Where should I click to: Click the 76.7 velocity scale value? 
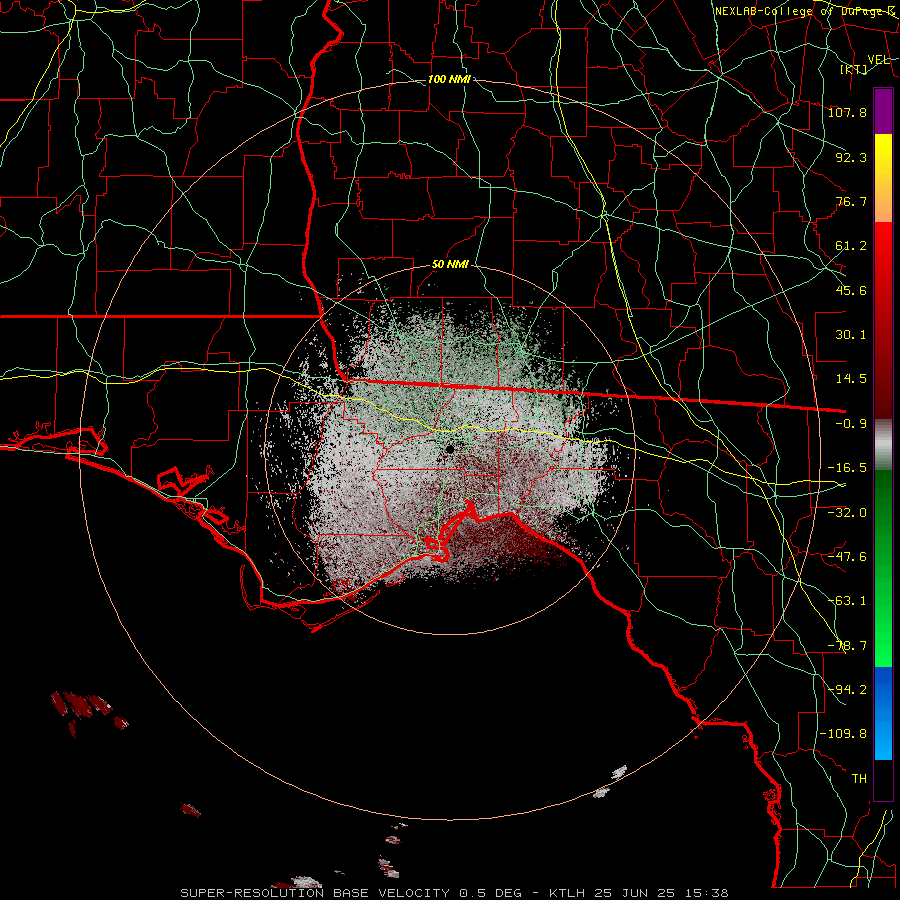(851, 201)
